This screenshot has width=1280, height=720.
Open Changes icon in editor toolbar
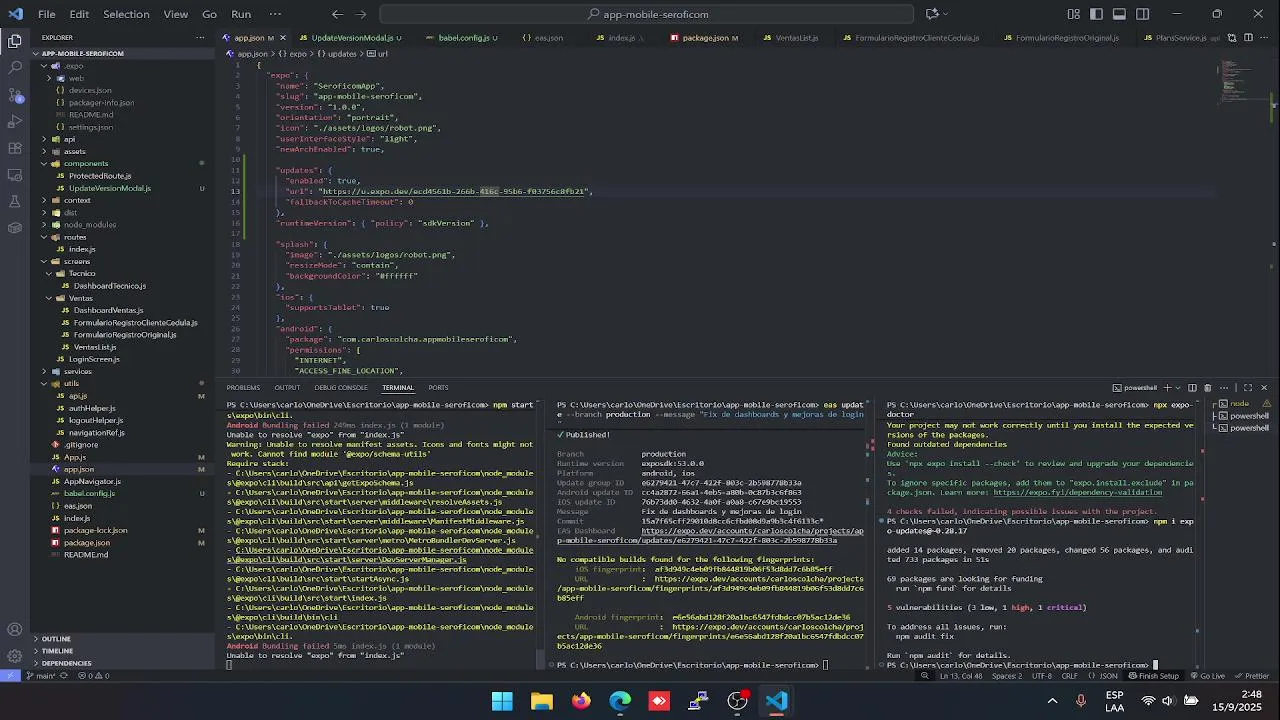(x=1231, y=38)
